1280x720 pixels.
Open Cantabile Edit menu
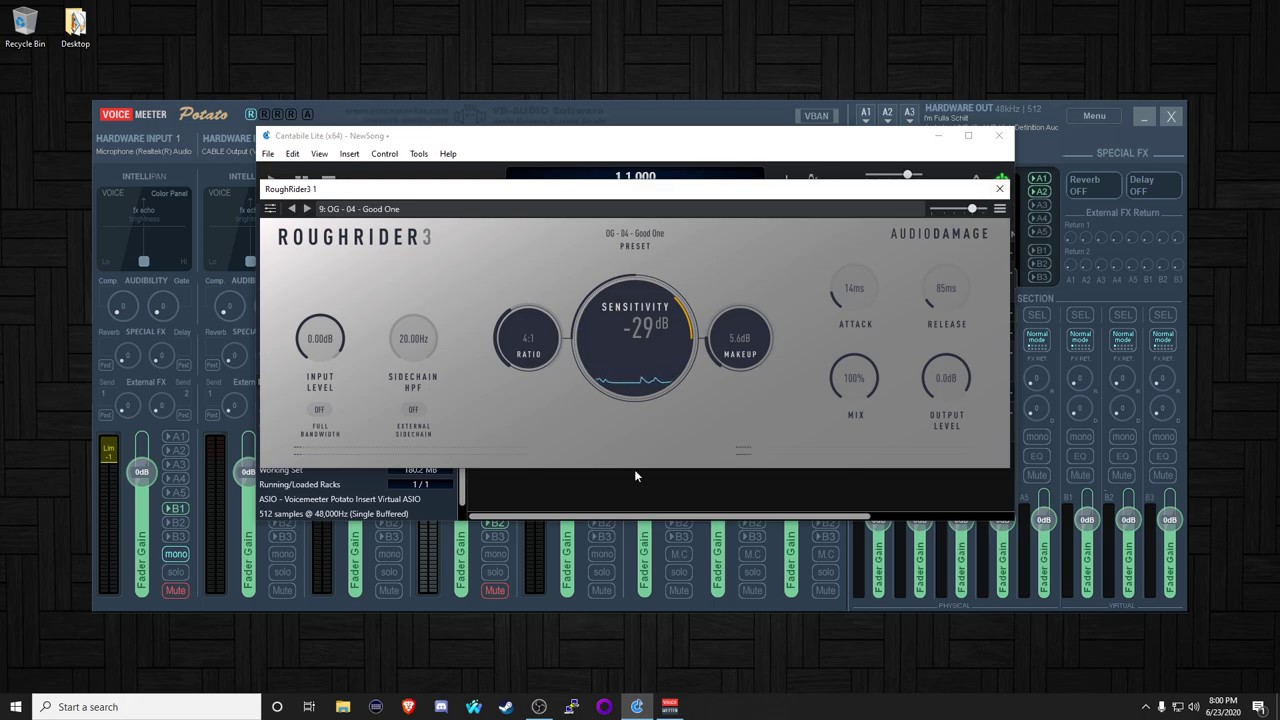tap(292, 154)
